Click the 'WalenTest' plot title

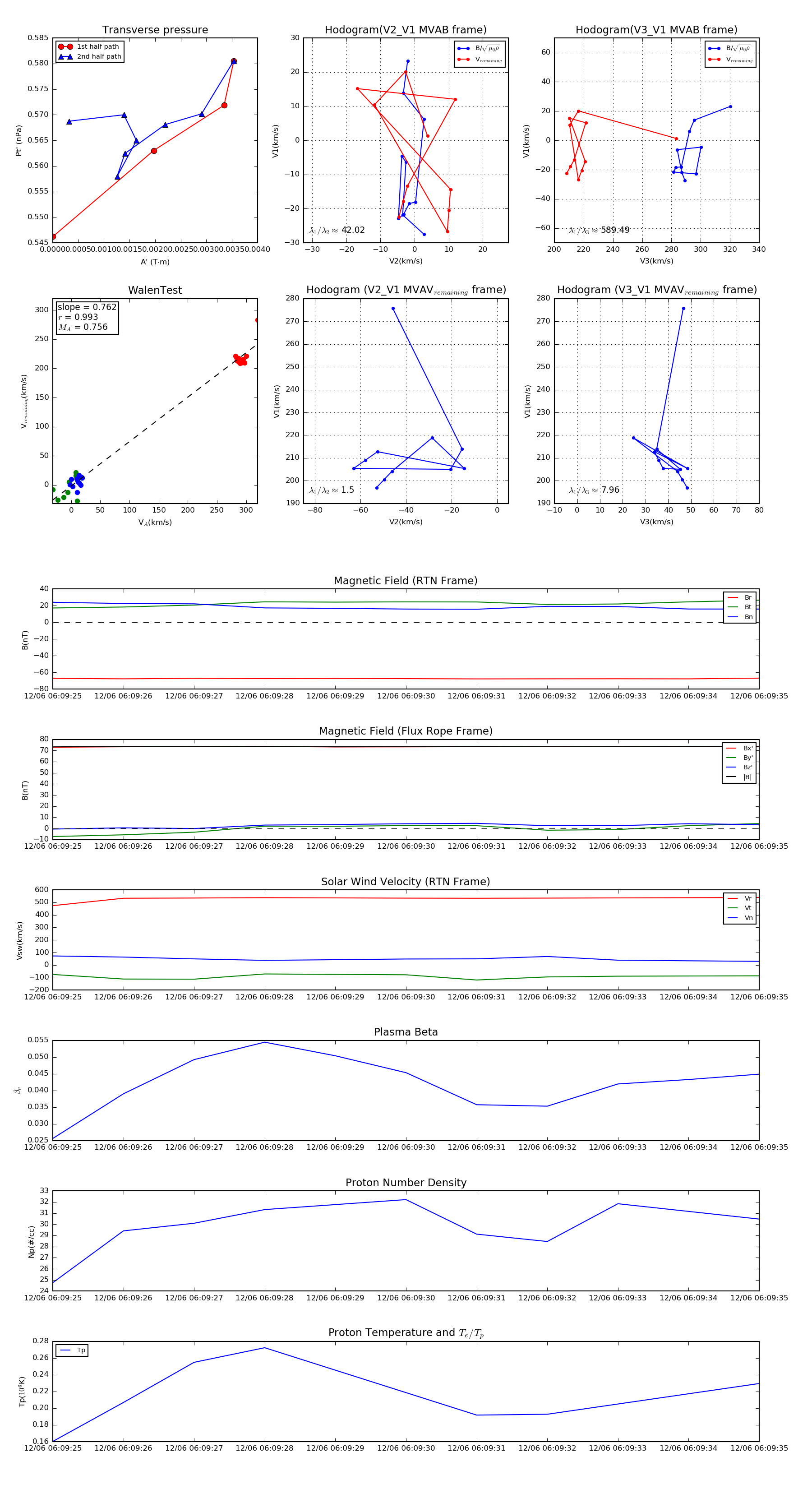pyautogui.click(x=155, y=290)
